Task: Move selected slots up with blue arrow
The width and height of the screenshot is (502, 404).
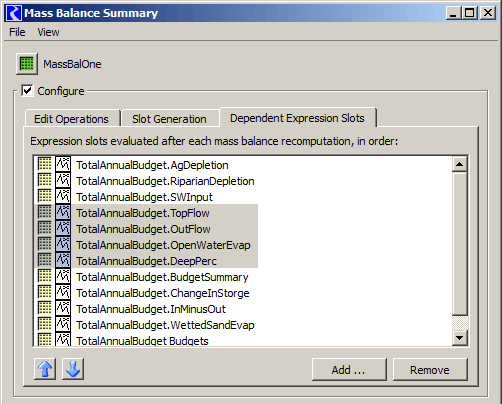Action: 45,369
